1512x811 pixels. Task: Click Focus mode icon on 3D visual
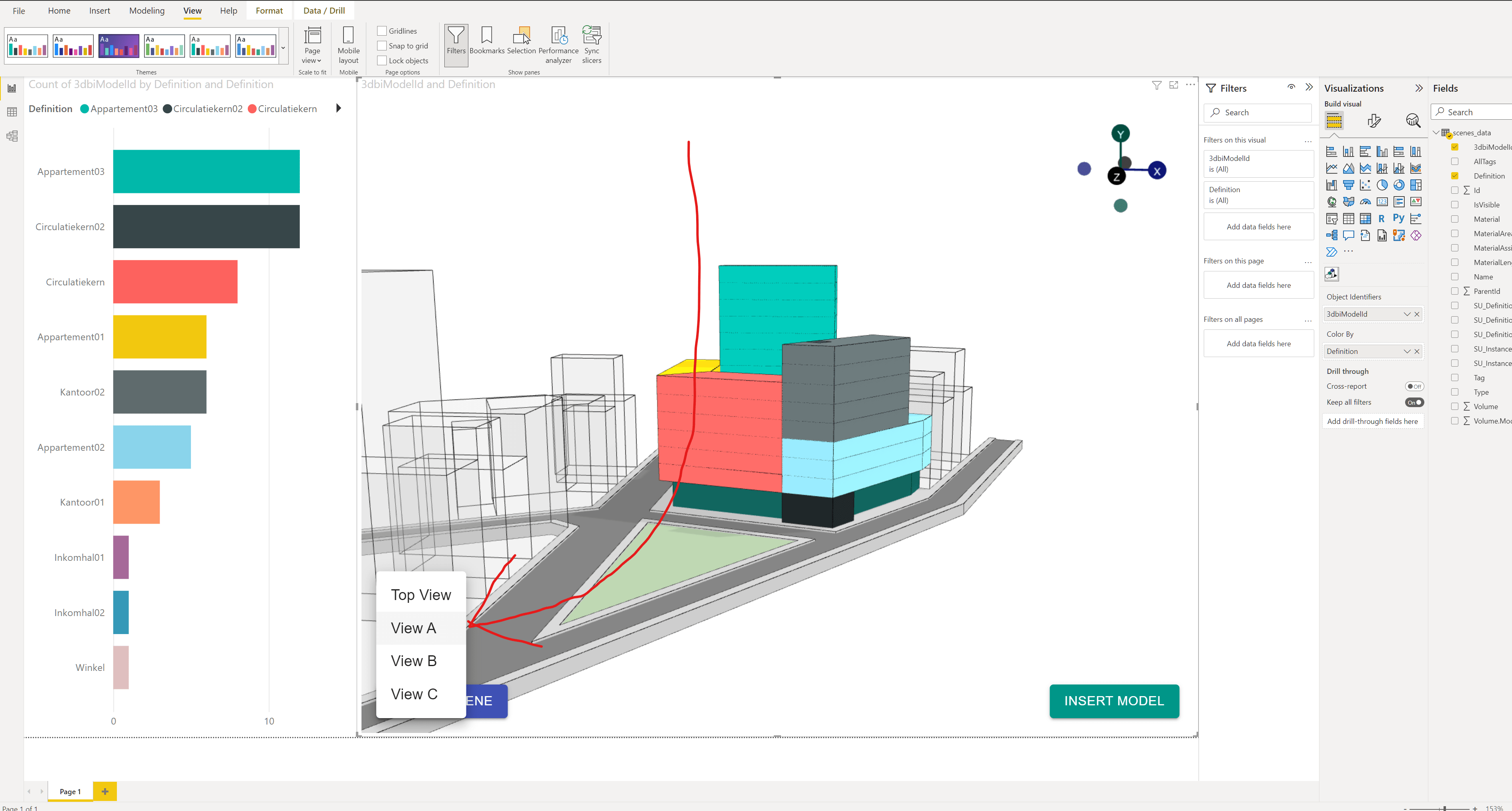tap(1173, 85)
